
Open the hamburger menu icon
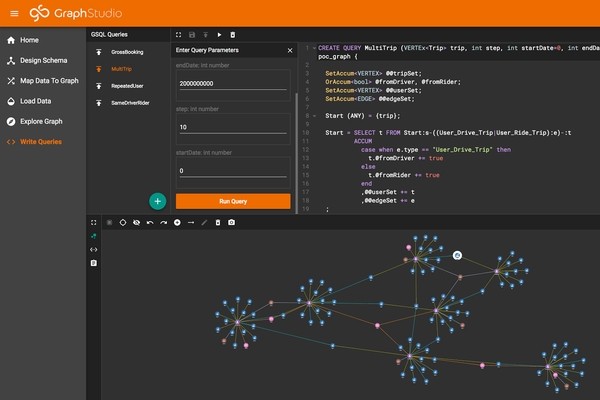(x=14, y=13)
